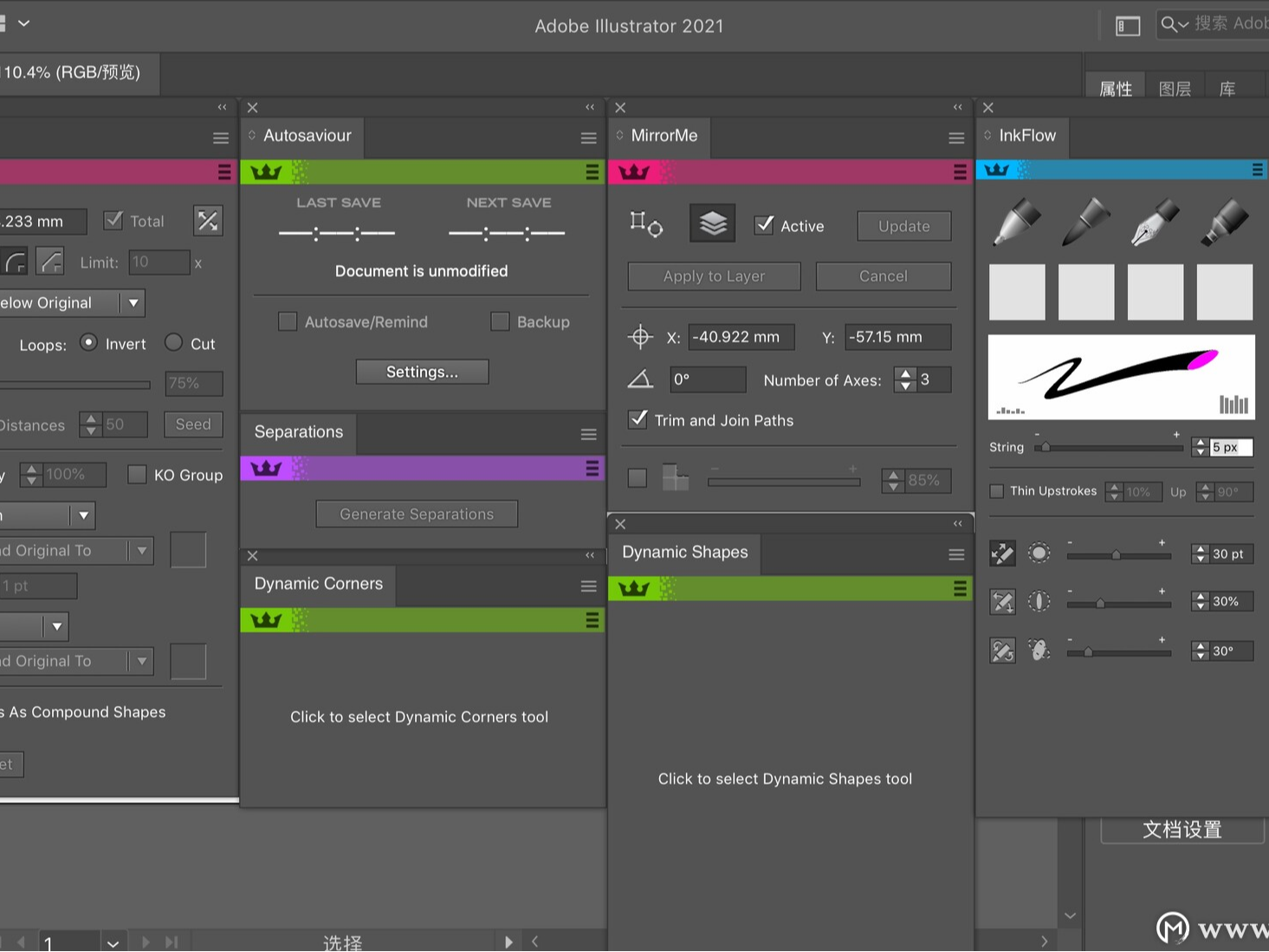Expand the page number dropdown at bottom left

112,942
